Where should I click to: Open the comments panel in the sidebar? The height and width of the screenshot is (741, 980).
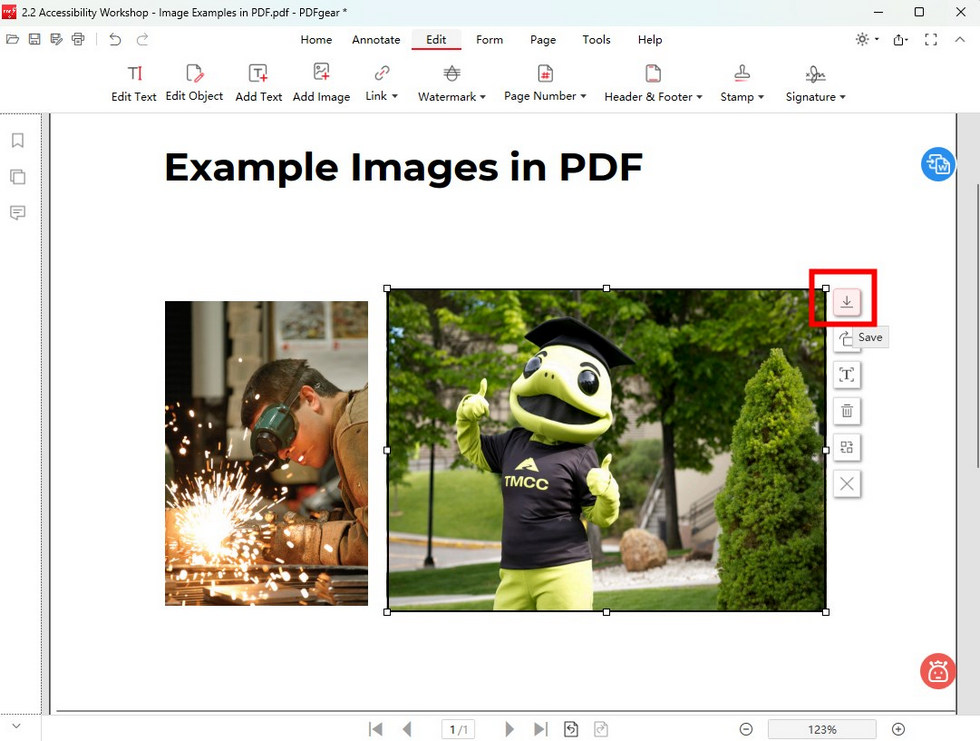[17, 213]
